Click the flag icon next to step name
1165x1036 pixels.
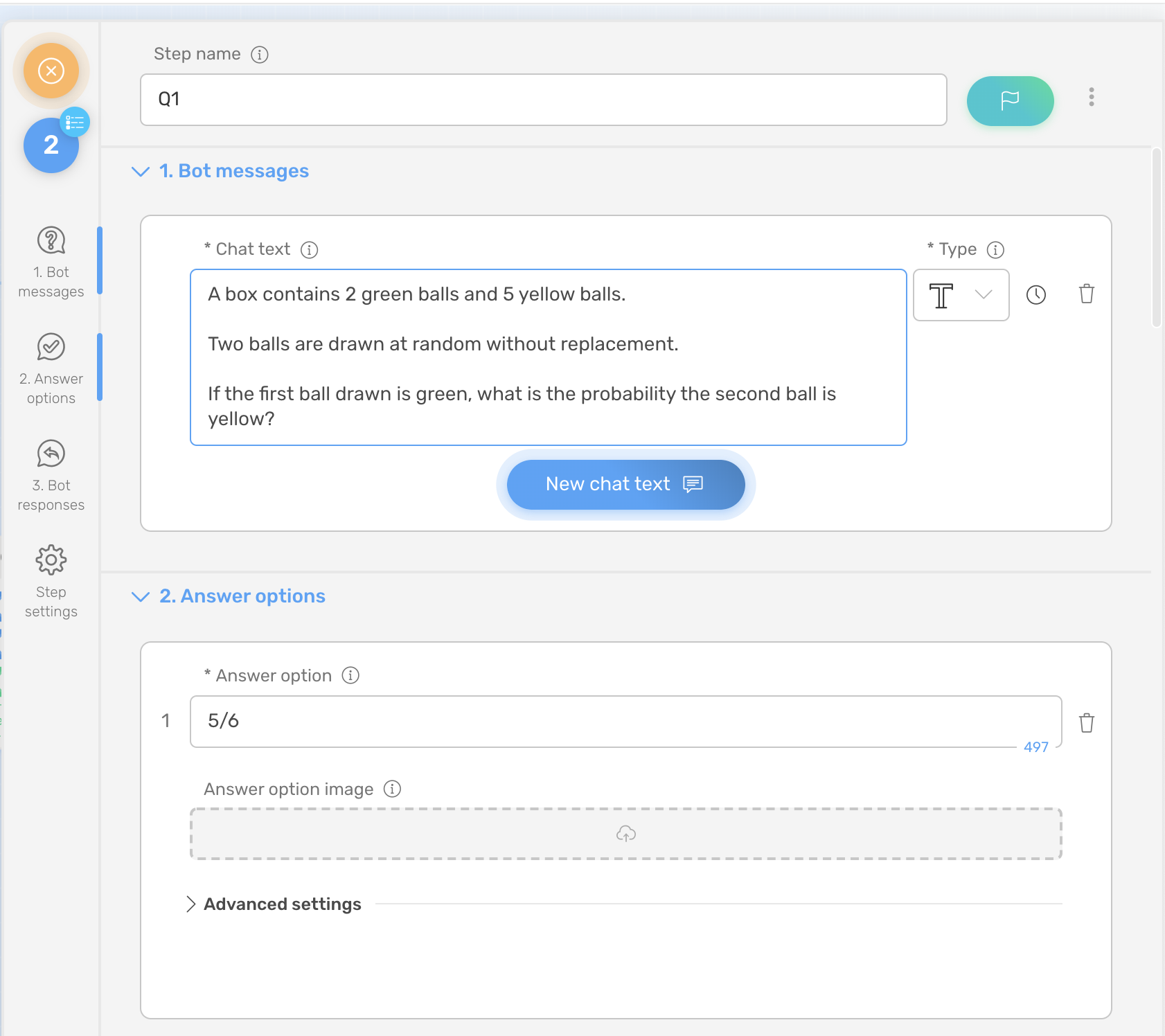1010,100
